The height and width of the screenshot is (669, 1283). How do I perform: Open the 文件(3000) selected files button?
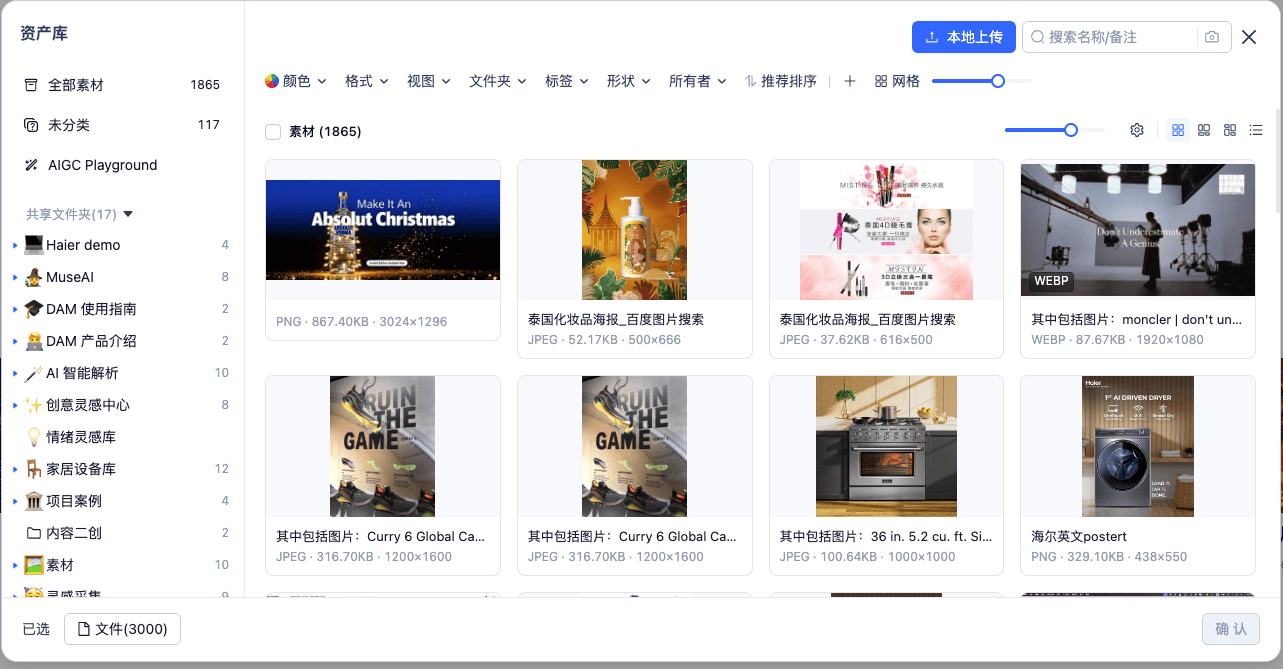coord(122,629)
